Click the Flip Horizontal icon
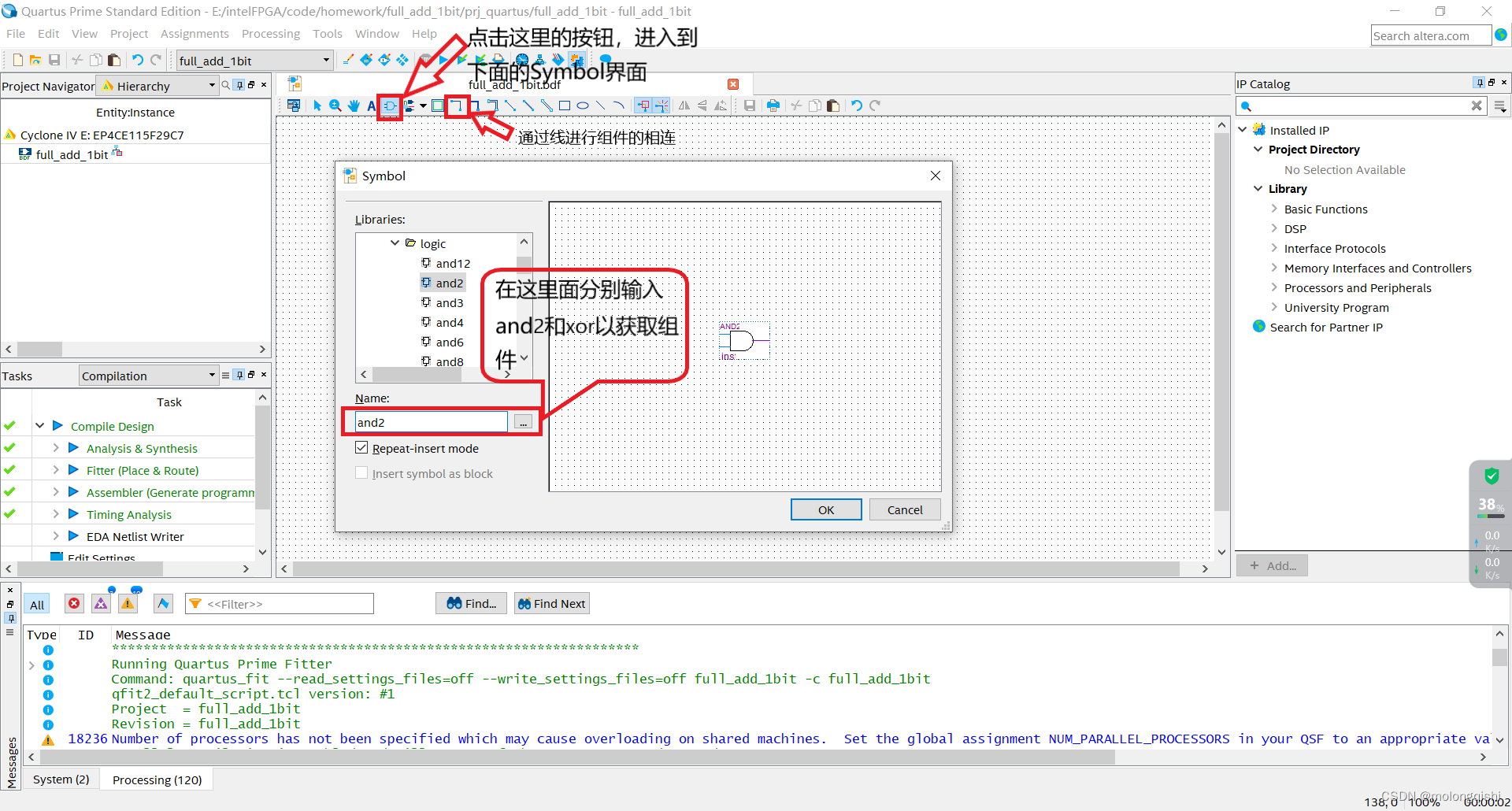1512x811 pixels. pos(684,106)
